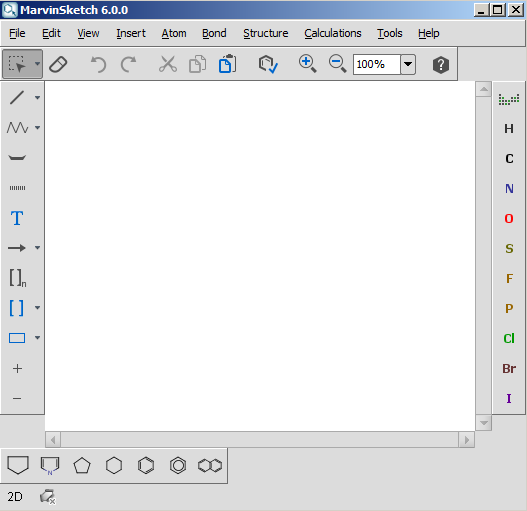
Task: Select the Erase tool
Action: pyautogui.click(x=58, y=64)
